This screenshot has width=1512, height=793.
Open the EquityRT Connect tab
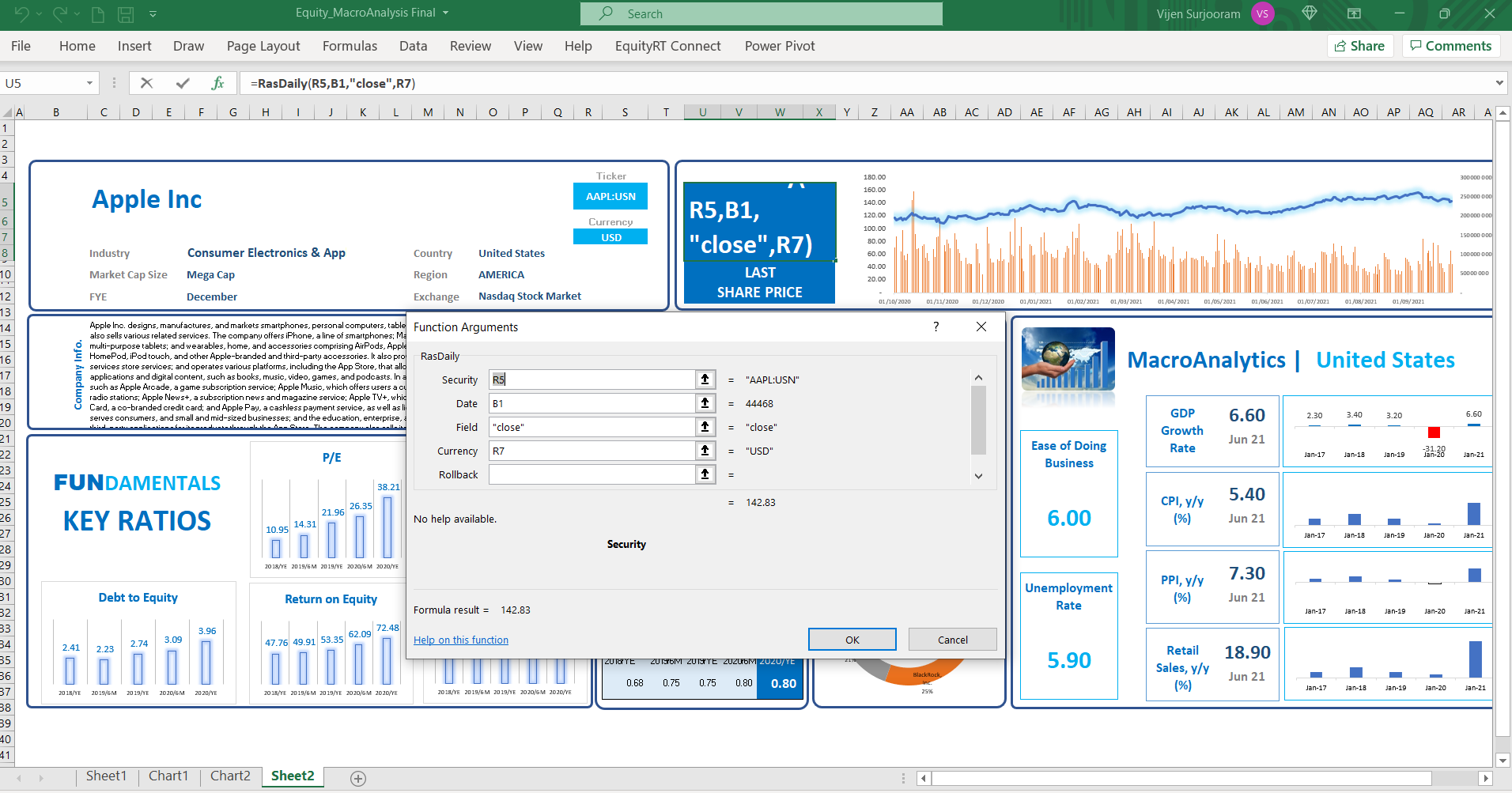tap(667, 46)
